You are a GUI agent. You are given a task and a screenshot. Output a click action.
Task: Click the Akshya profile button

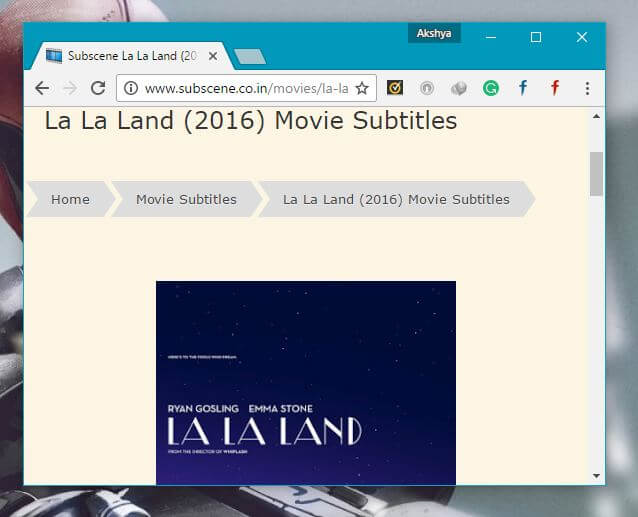click(x=434, y=34)
